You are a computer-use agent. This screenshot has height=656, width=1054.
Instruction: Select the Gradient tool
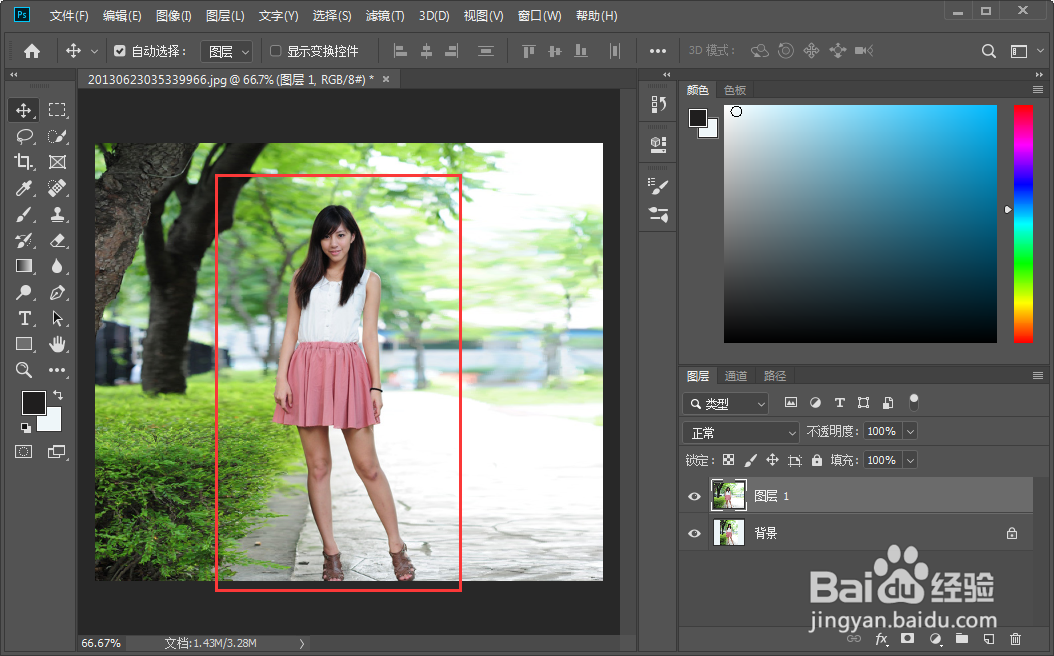tap(24, 266)
